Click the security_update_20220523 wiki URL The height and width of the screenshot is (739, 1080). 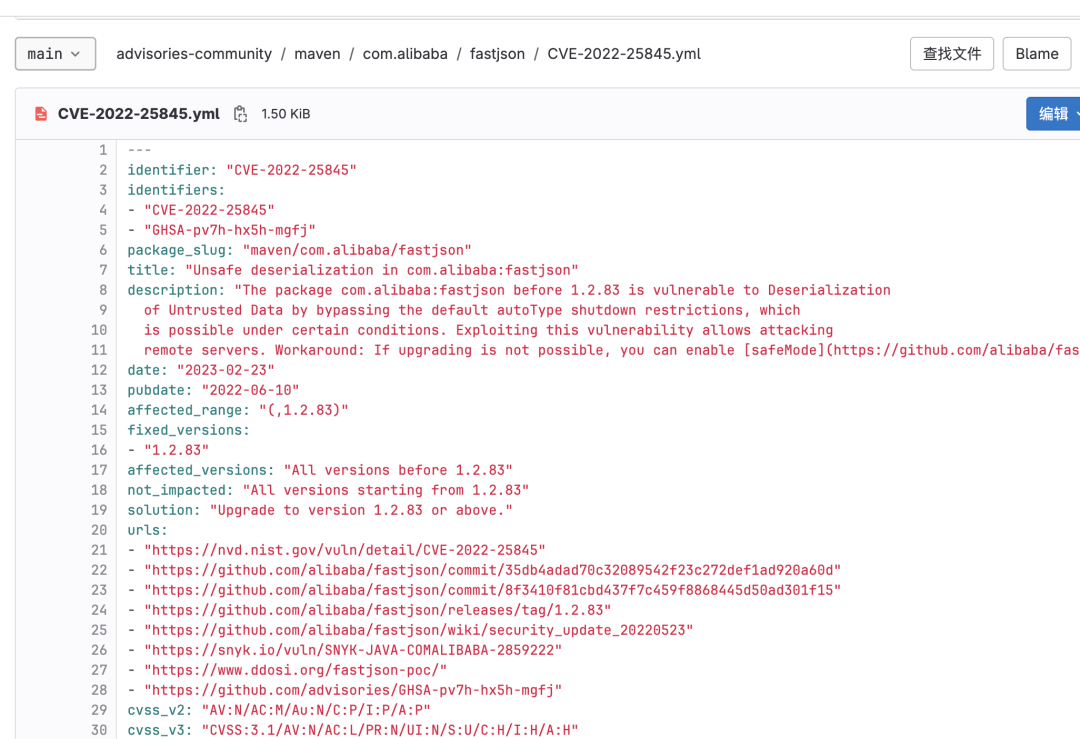coord(419,629)
